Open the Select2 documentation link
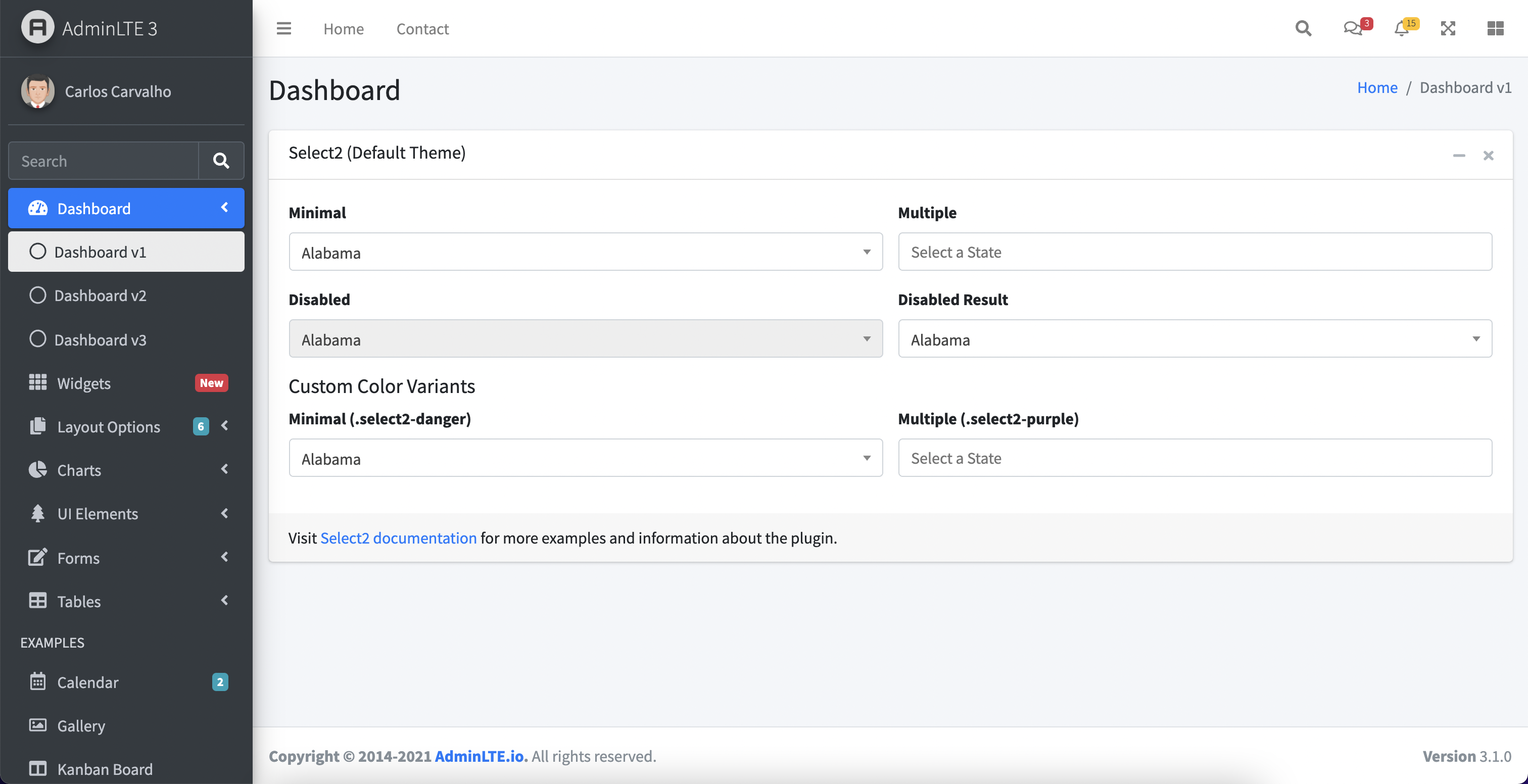The width and height of the screenshot is (1528, 784). click(x=398, y=538)
